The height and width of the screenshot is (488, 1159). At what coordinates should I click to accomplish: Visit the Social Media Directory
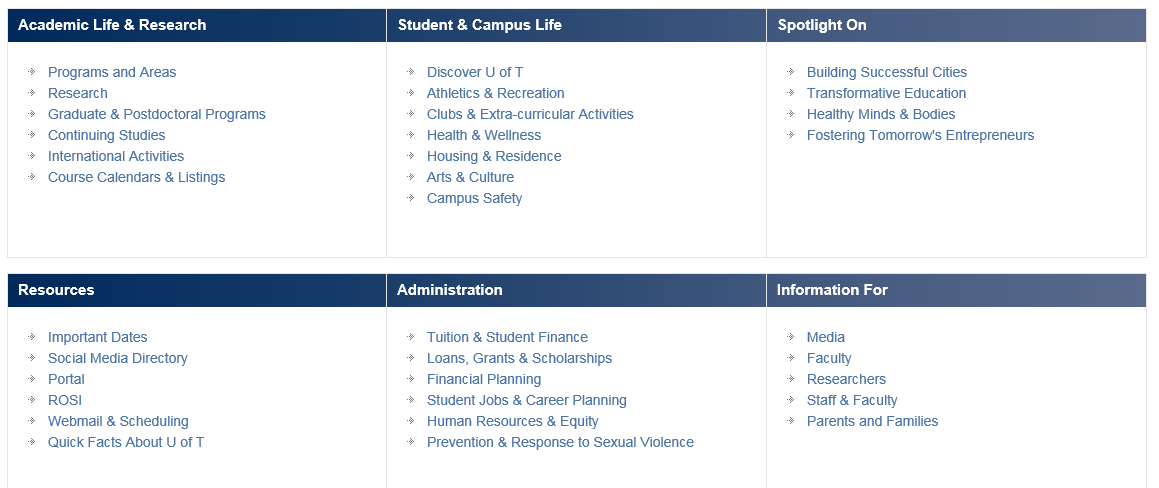tap(117, 358)
